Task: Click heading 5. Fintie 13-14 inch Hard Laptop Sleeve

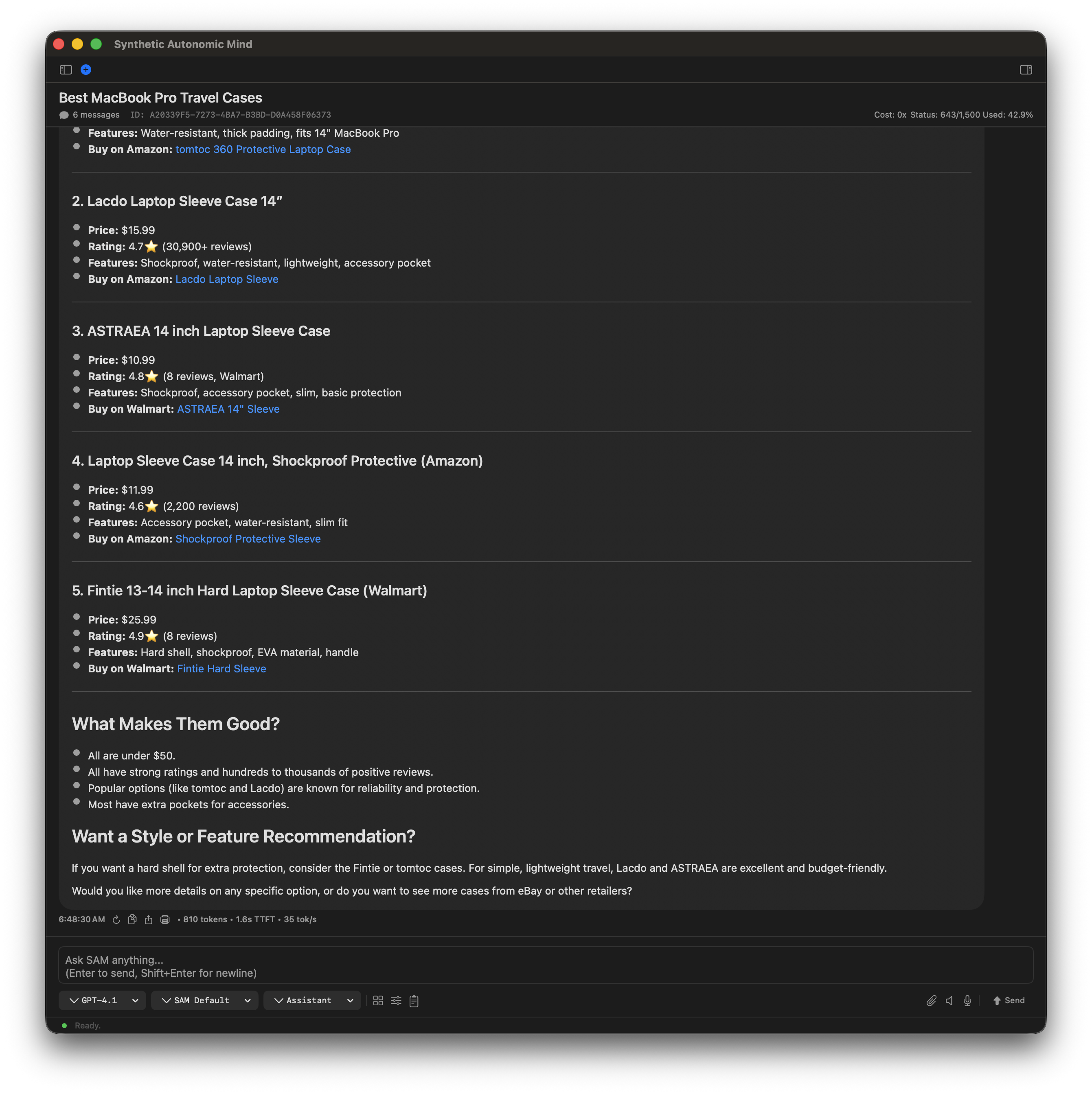Action: tap(249, 591)
